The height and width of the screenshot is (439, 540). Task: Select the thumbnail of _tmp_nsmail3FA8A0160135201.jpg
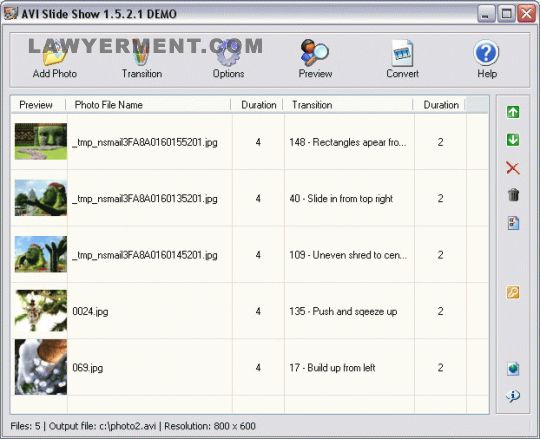41,198
